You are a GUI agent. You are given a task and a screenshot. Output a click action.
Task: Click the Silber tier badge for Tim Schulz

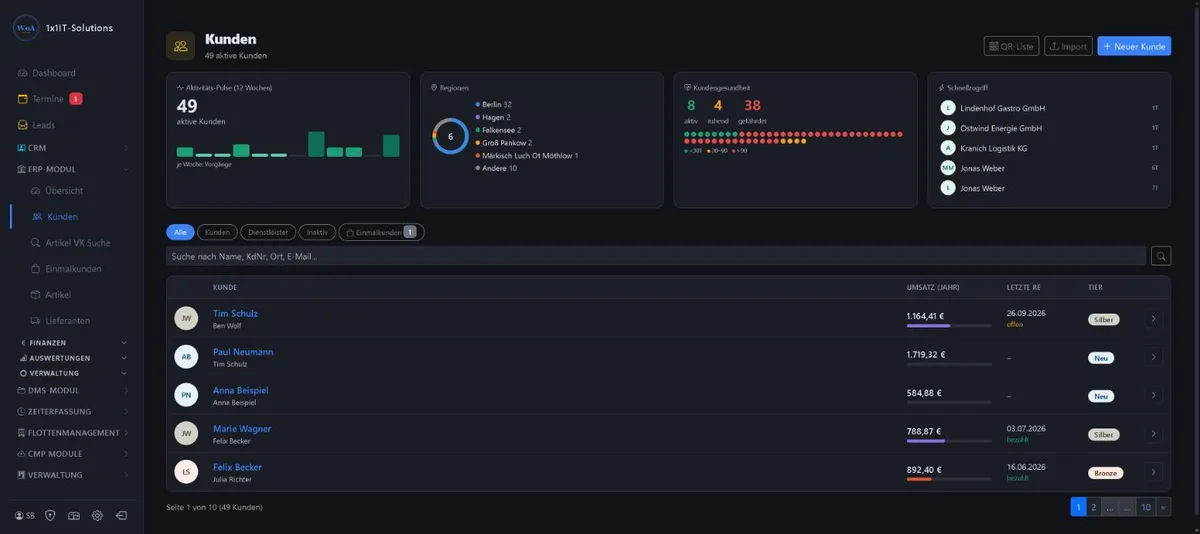pos(1104,320)
